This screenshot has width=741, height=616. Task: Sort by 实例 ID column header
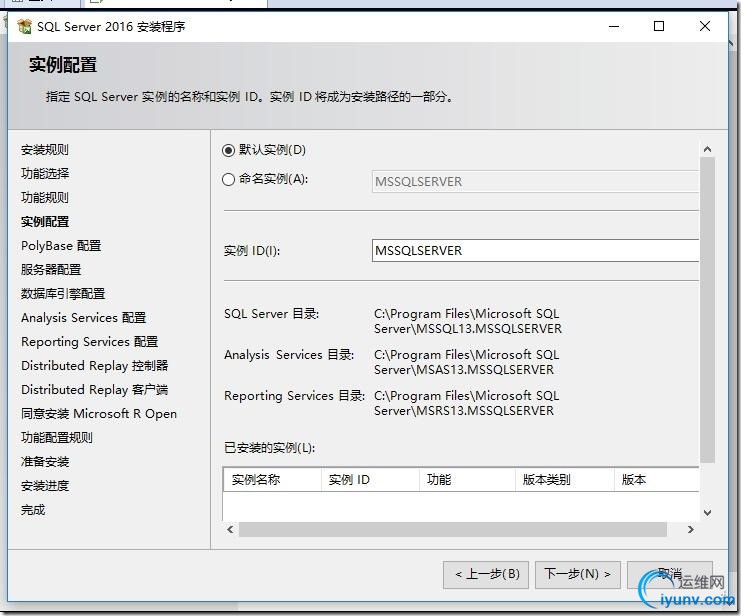click(x=370, y=480)
